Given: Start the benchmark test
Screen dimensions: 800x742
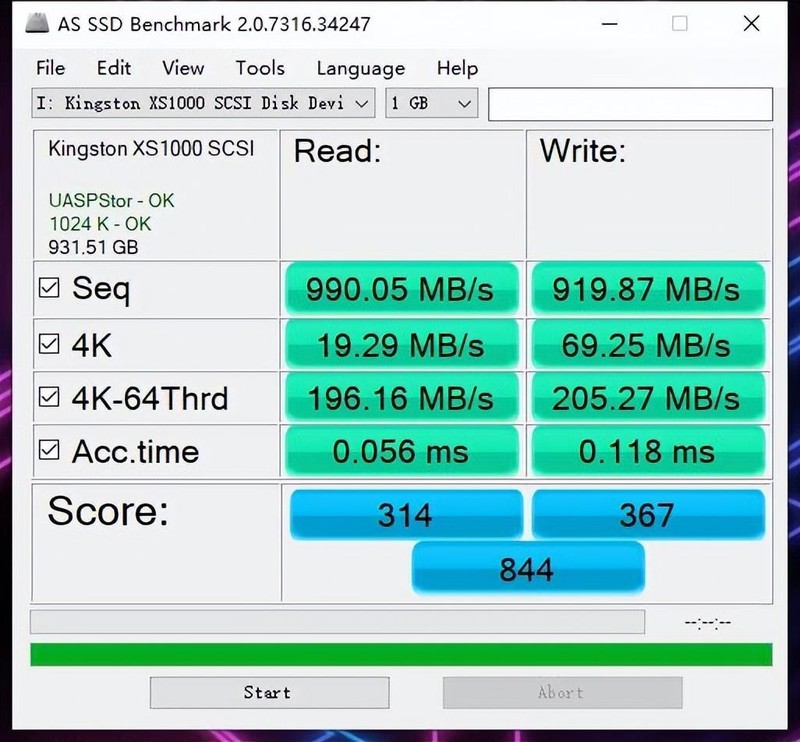Looking at the screenshot, I should click(x=269, y=692).
